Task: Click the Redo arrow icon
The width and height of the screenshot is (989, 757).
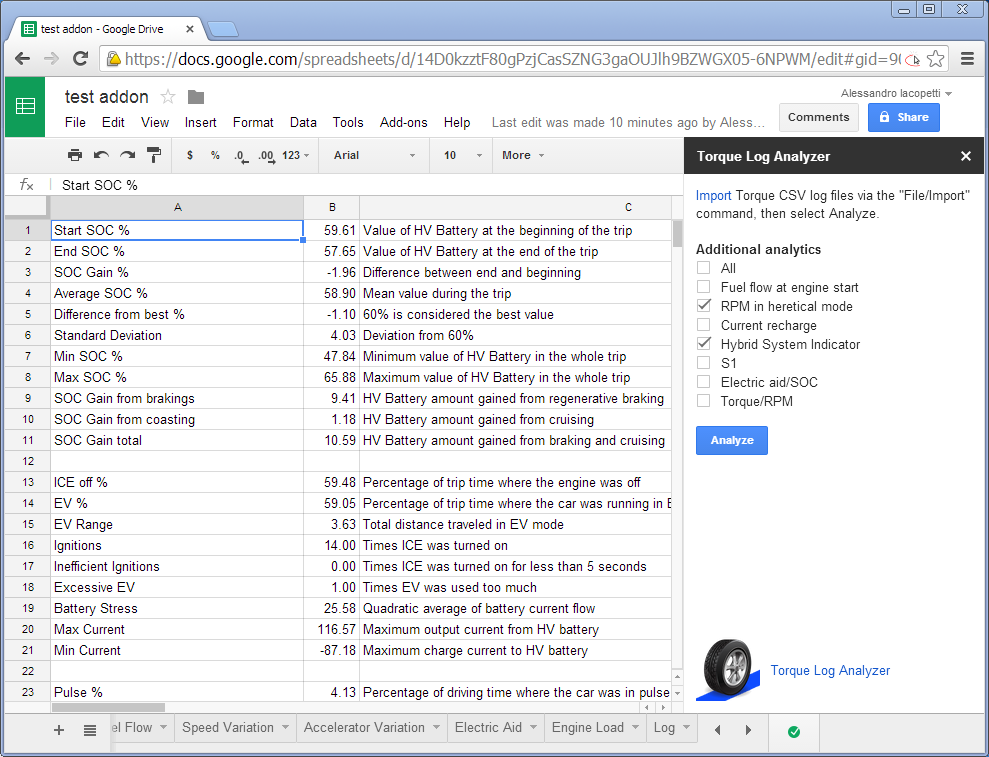Action: coord(127,155)
